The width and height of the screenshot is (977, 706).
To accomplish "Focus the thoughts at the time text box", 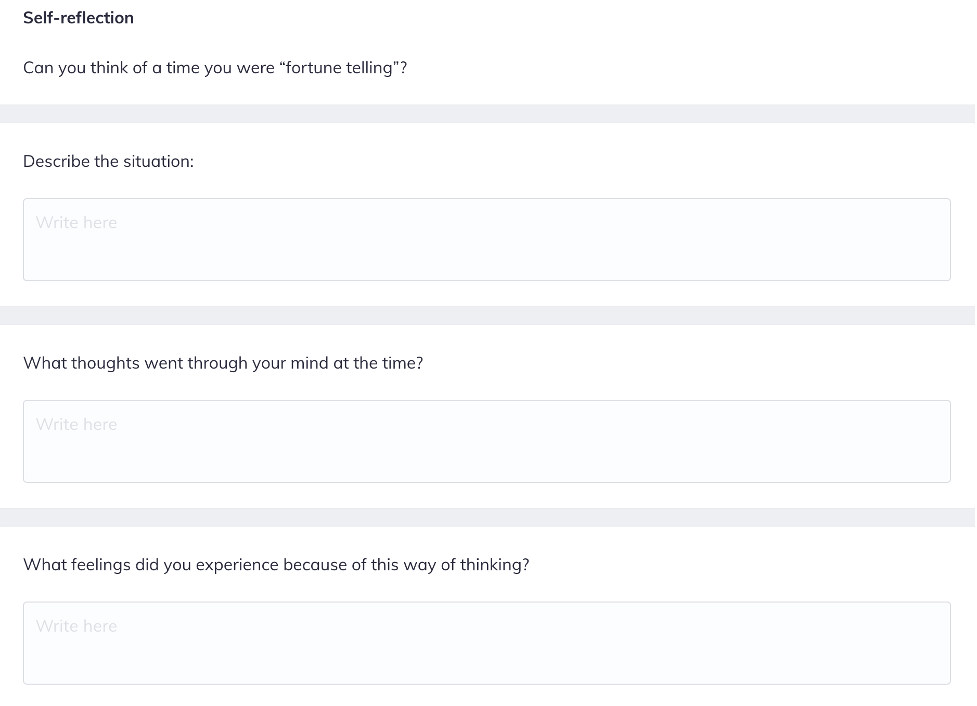I will [x=486, y=442].
